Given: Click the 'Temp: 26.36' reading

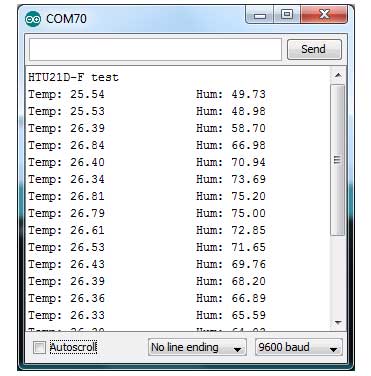Looking at the screenshot, I should click(x=66, y=298).
